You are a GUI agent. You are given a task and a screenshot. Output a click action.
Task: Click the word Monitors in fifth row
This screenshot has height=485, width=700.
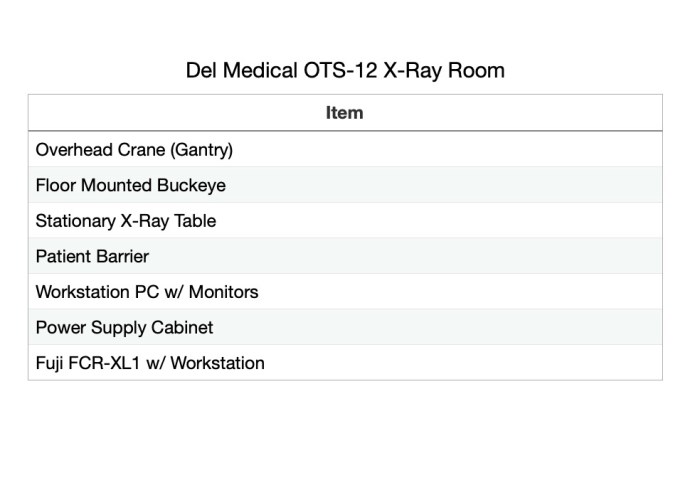(x=223, y=292)
